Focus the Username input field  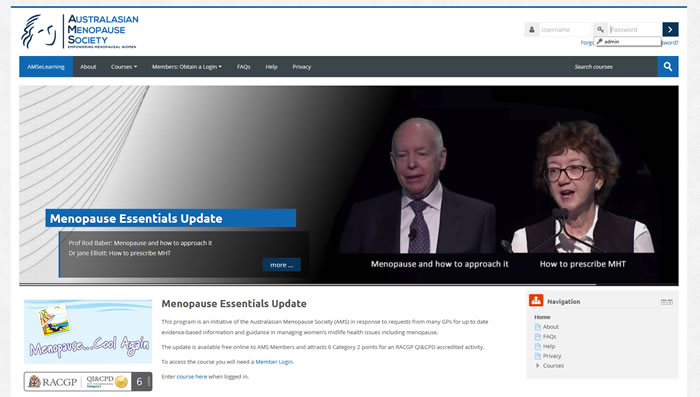click(x=565, y=29)
